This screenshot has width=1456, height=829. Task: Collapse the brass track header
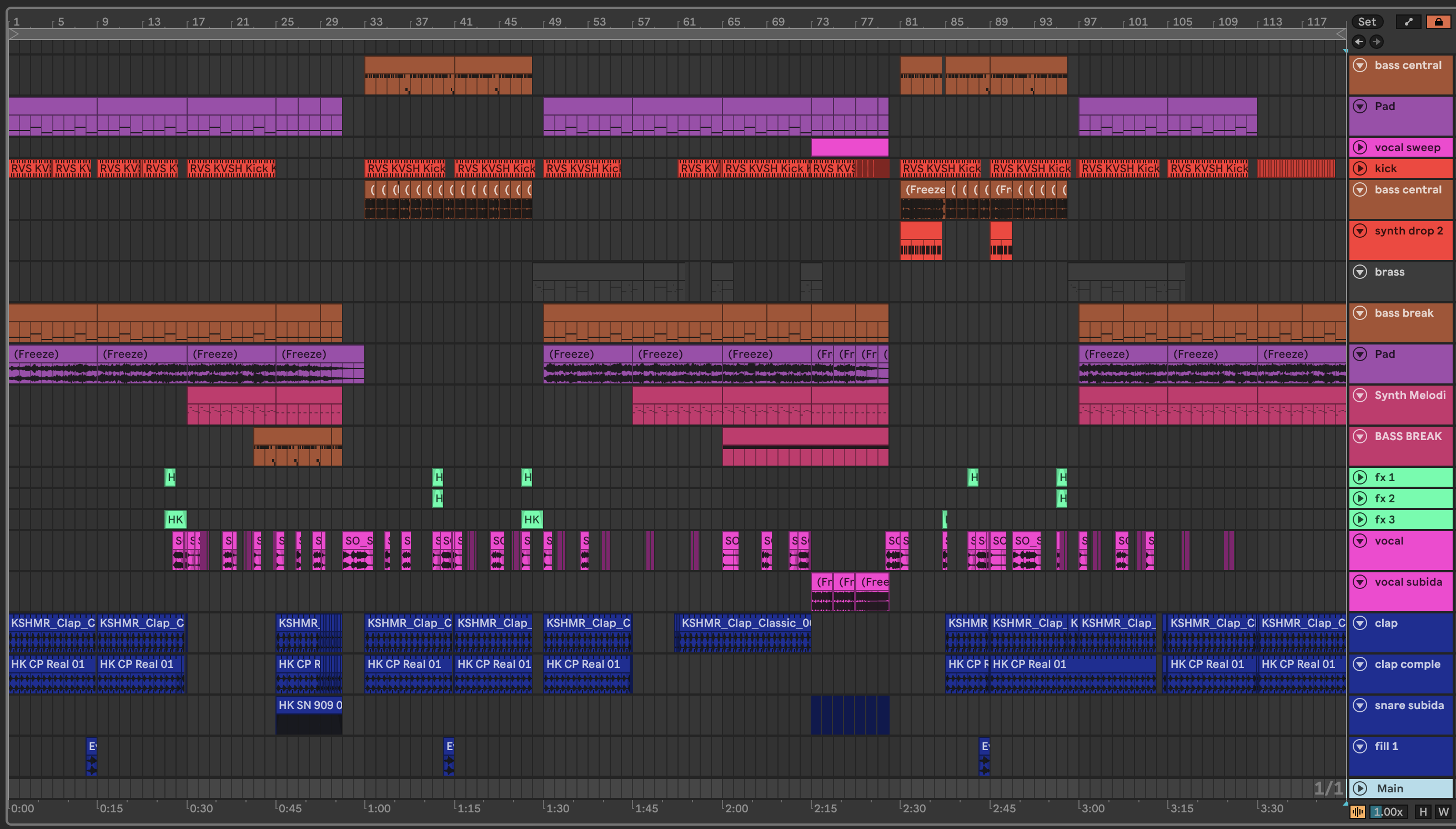click(1360, 272)
